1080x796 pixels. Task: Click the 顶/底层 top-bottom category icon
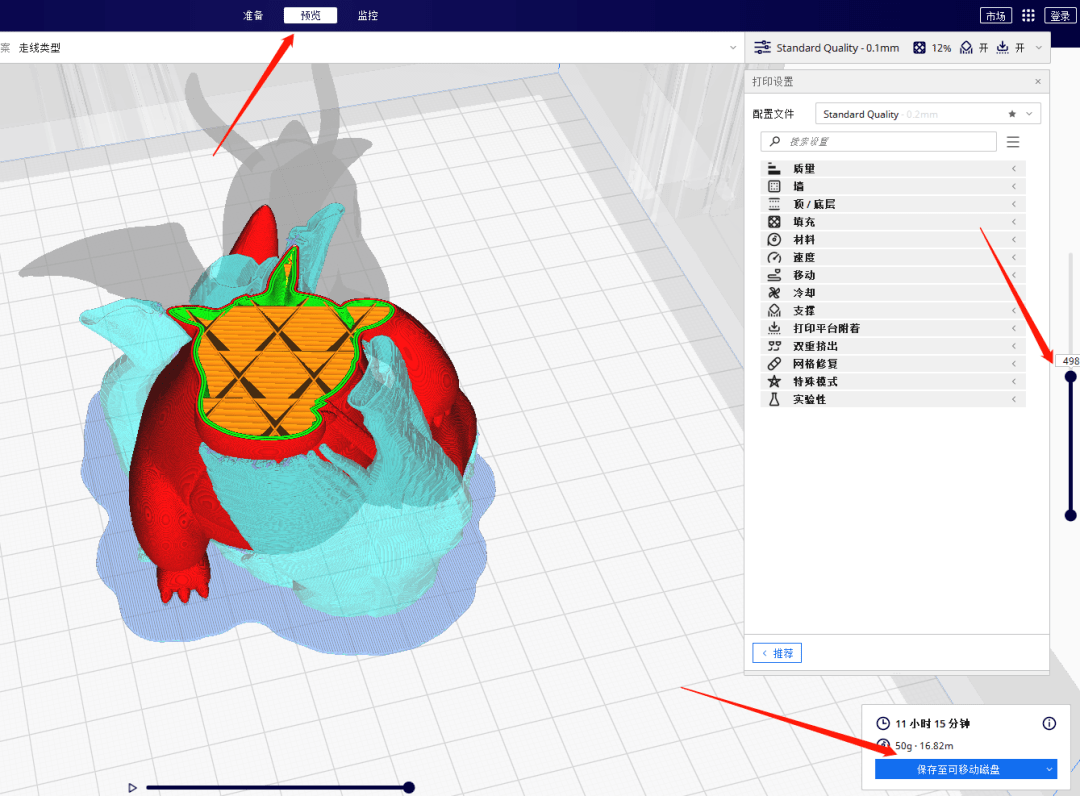point(774,204)
